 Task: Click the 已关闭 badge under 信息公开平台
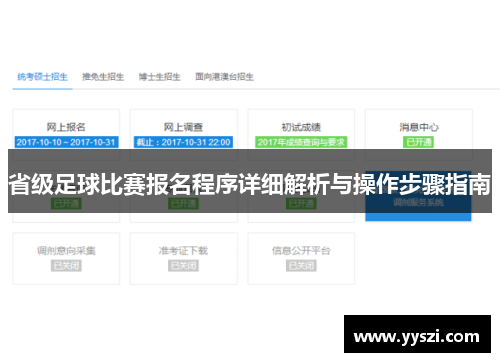301,266
